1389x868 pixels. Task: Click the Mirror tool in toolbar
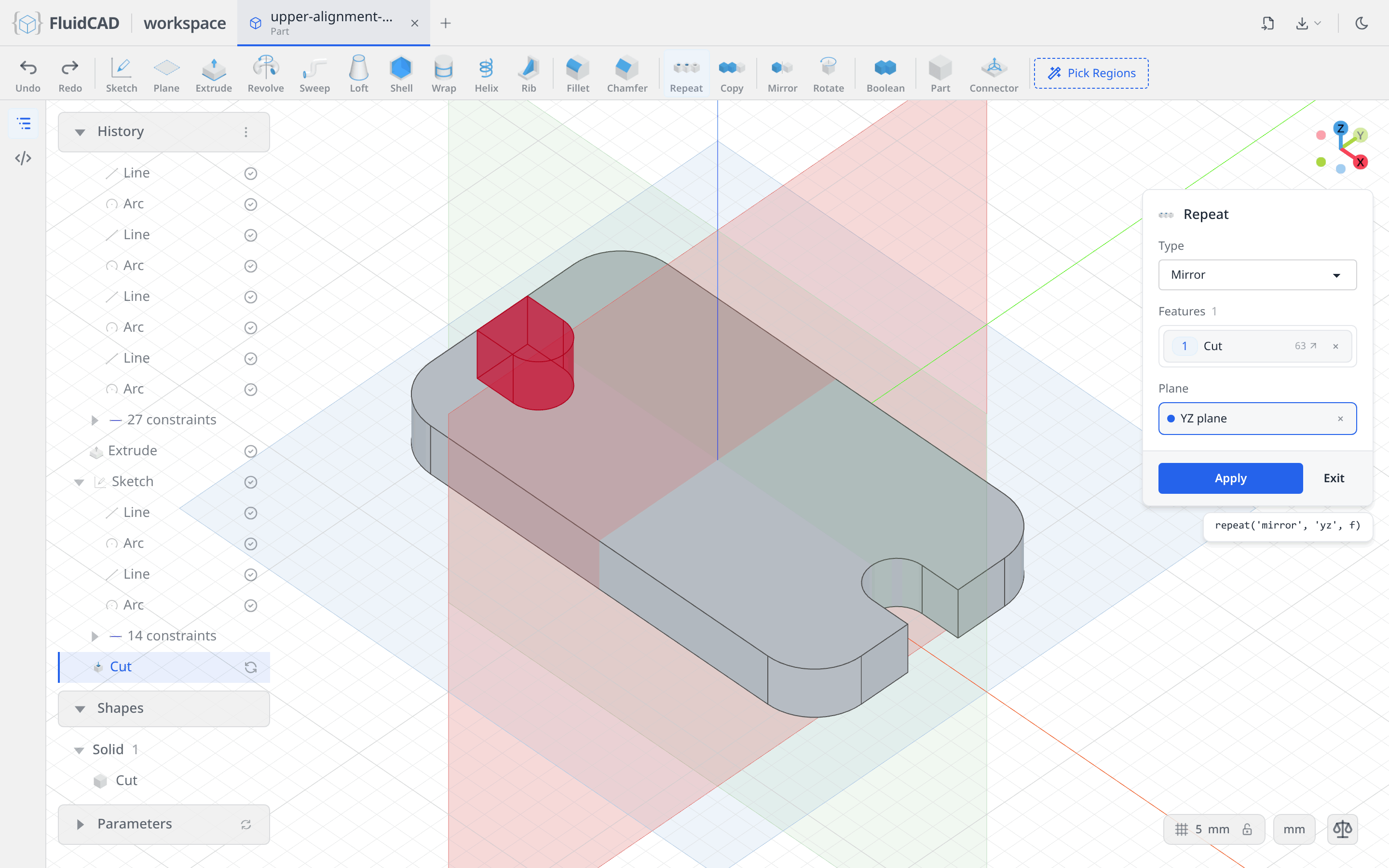[782, 73]
